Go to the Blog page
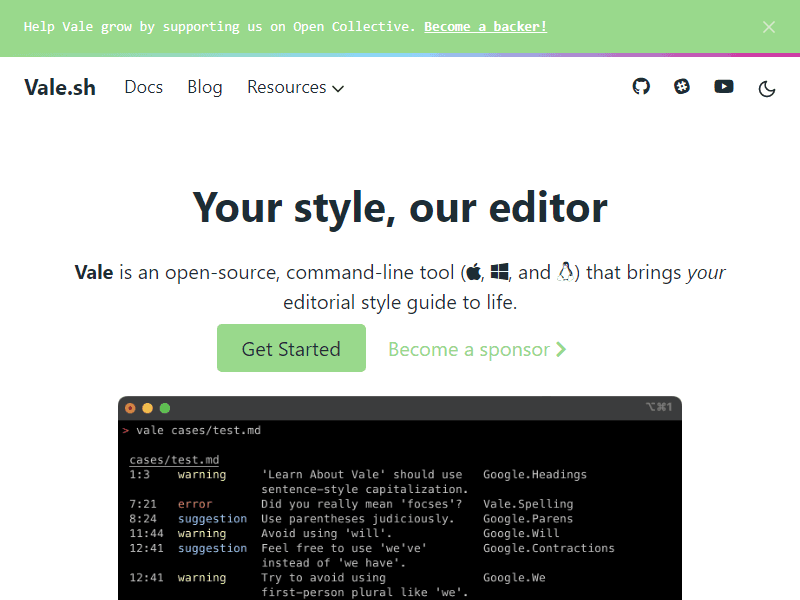The image size is (800, 600). 204,87
